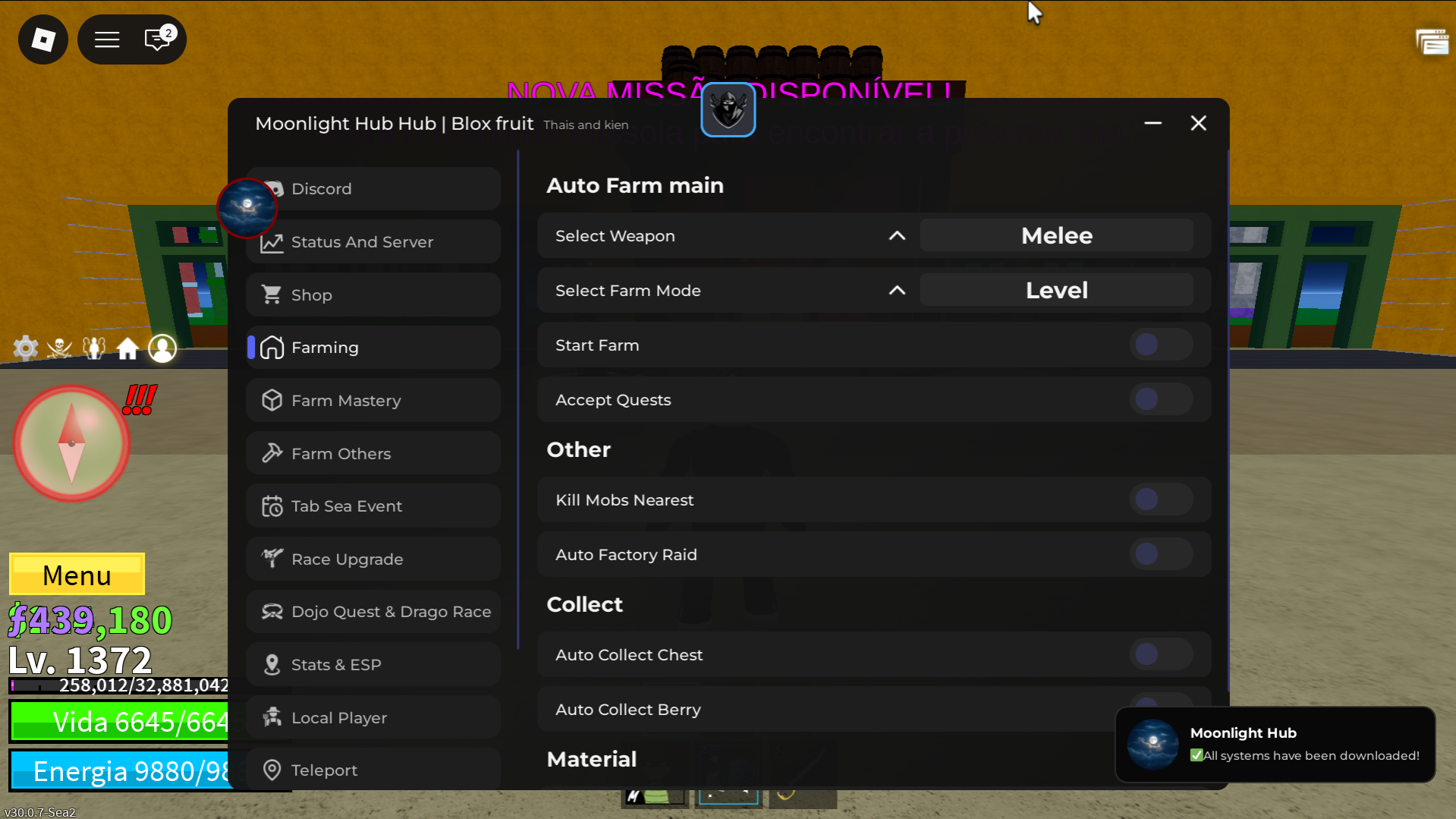
Task: Turn on Accept Quests switch
Action: 1161,399
